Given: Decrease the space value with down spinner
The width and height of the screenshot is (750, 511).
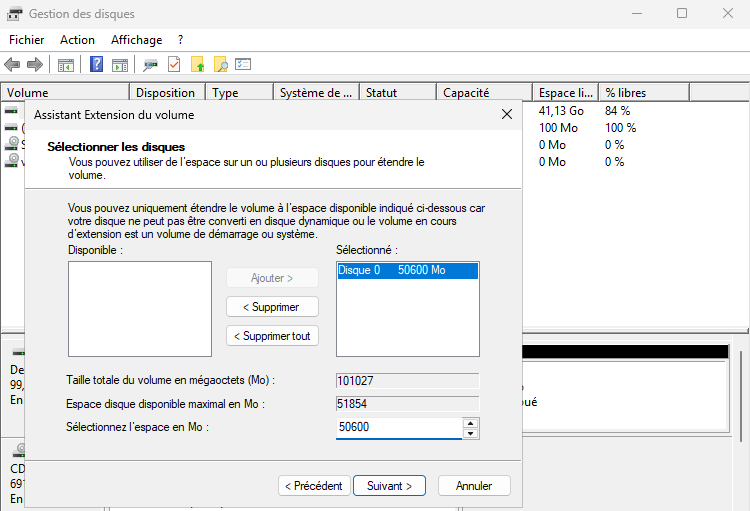Looking at the screenshot, I should [x=471, y=433].
